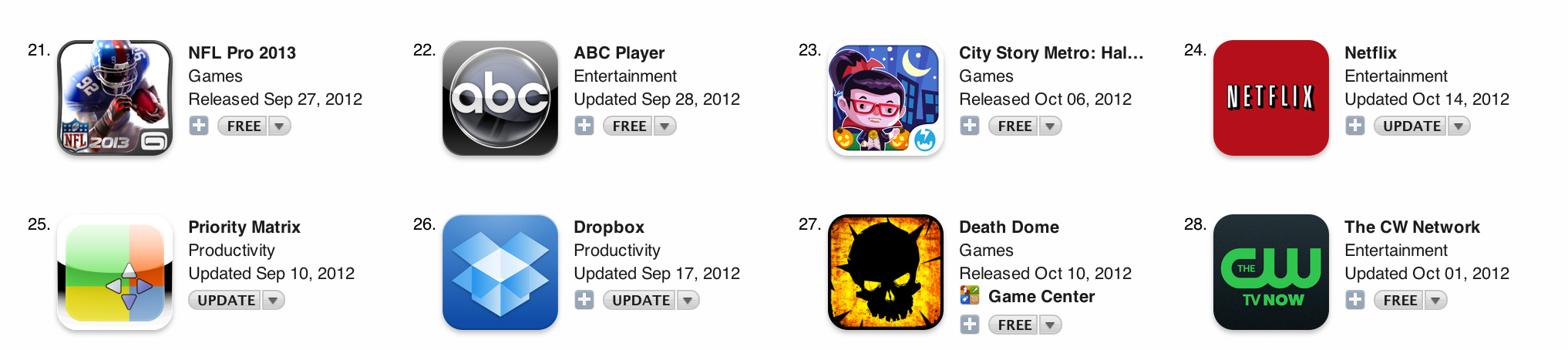
Task: Expand the dropdown arrow next to Netflix UPDATE
Action: (x=1459, y=126)
